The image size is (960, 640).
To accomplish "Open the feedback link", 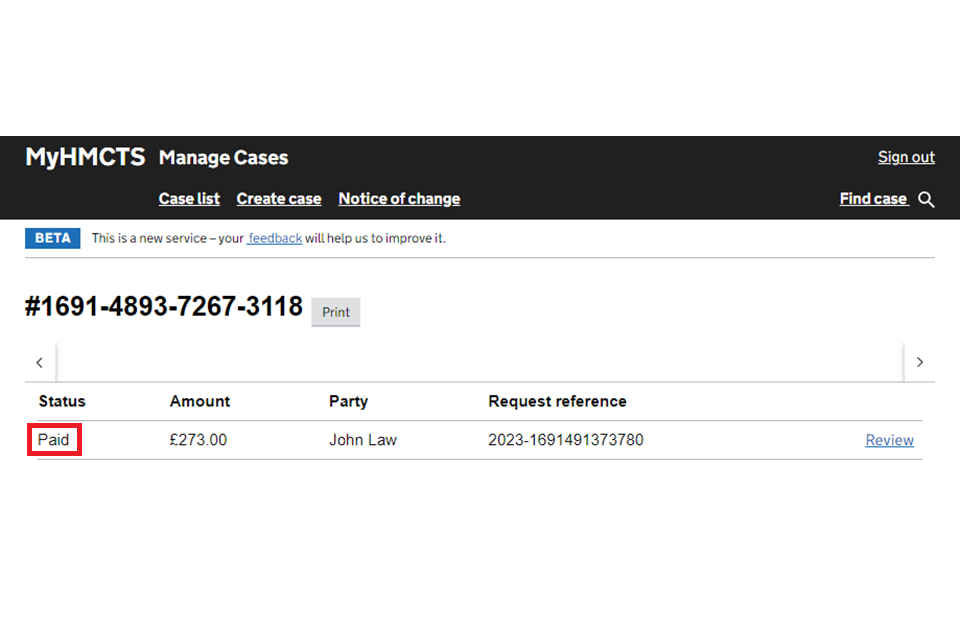I will coord(275,239).
